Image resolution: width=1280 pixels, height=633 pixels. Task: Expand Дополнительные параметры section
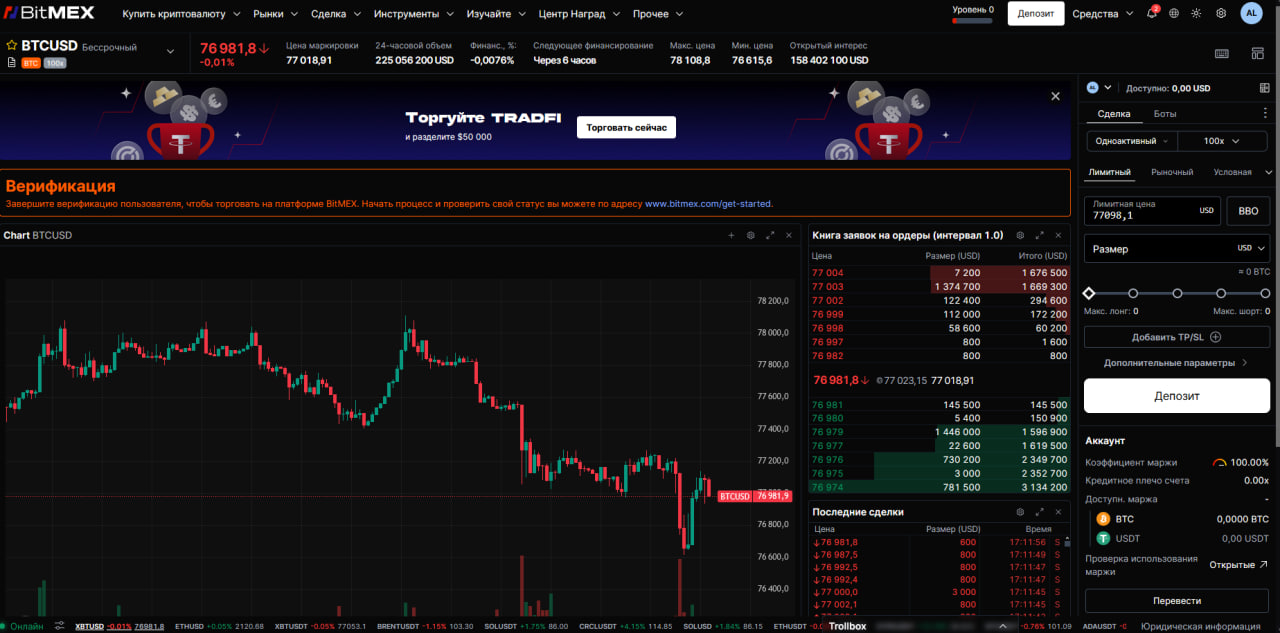[1176, 363]
